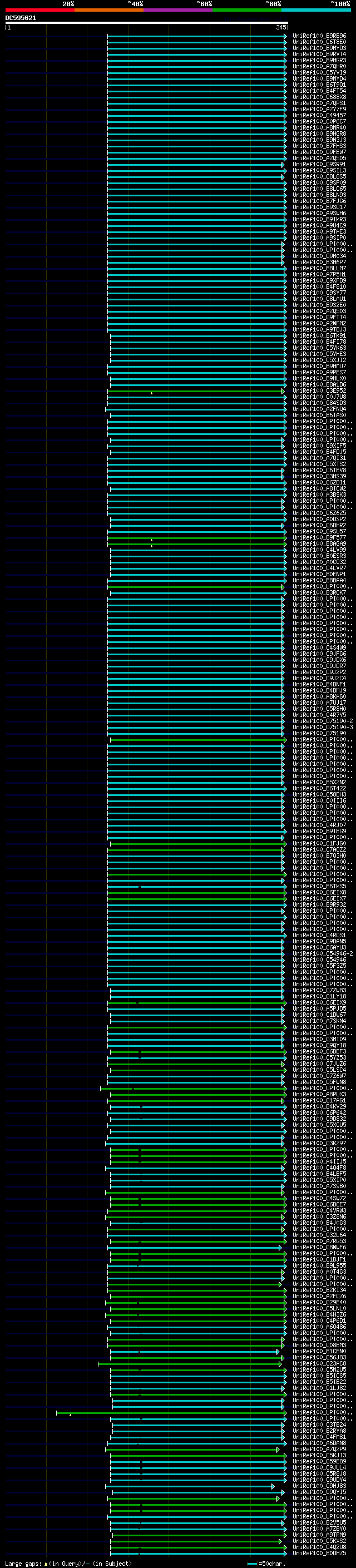This screenshot has height=1568, width=356.
Task: Select UniRef100_B6T9Q1 entry
Action: (319, 85)
